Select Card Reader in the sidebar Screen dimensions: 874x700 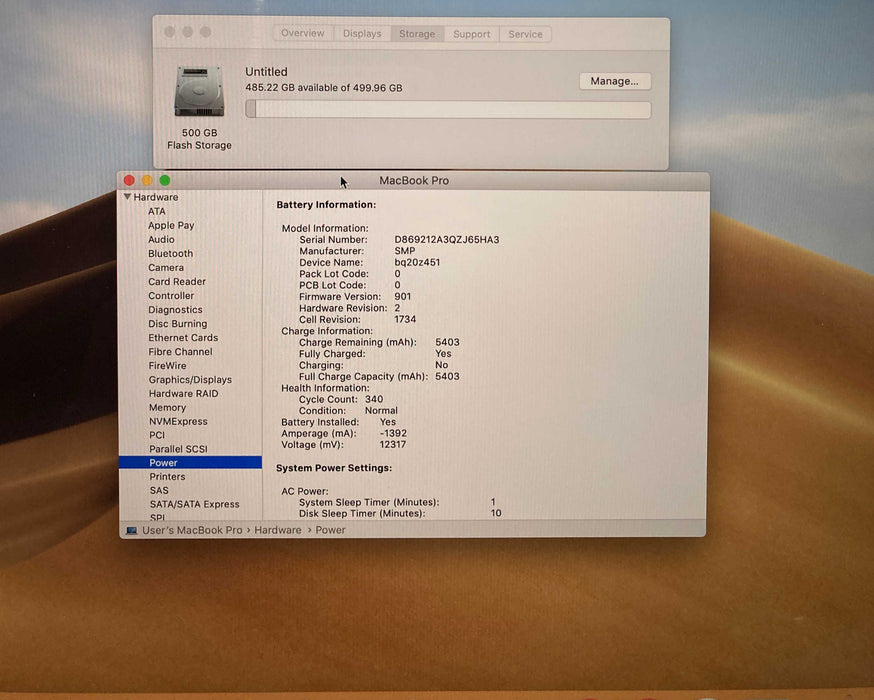click(177, 281)
